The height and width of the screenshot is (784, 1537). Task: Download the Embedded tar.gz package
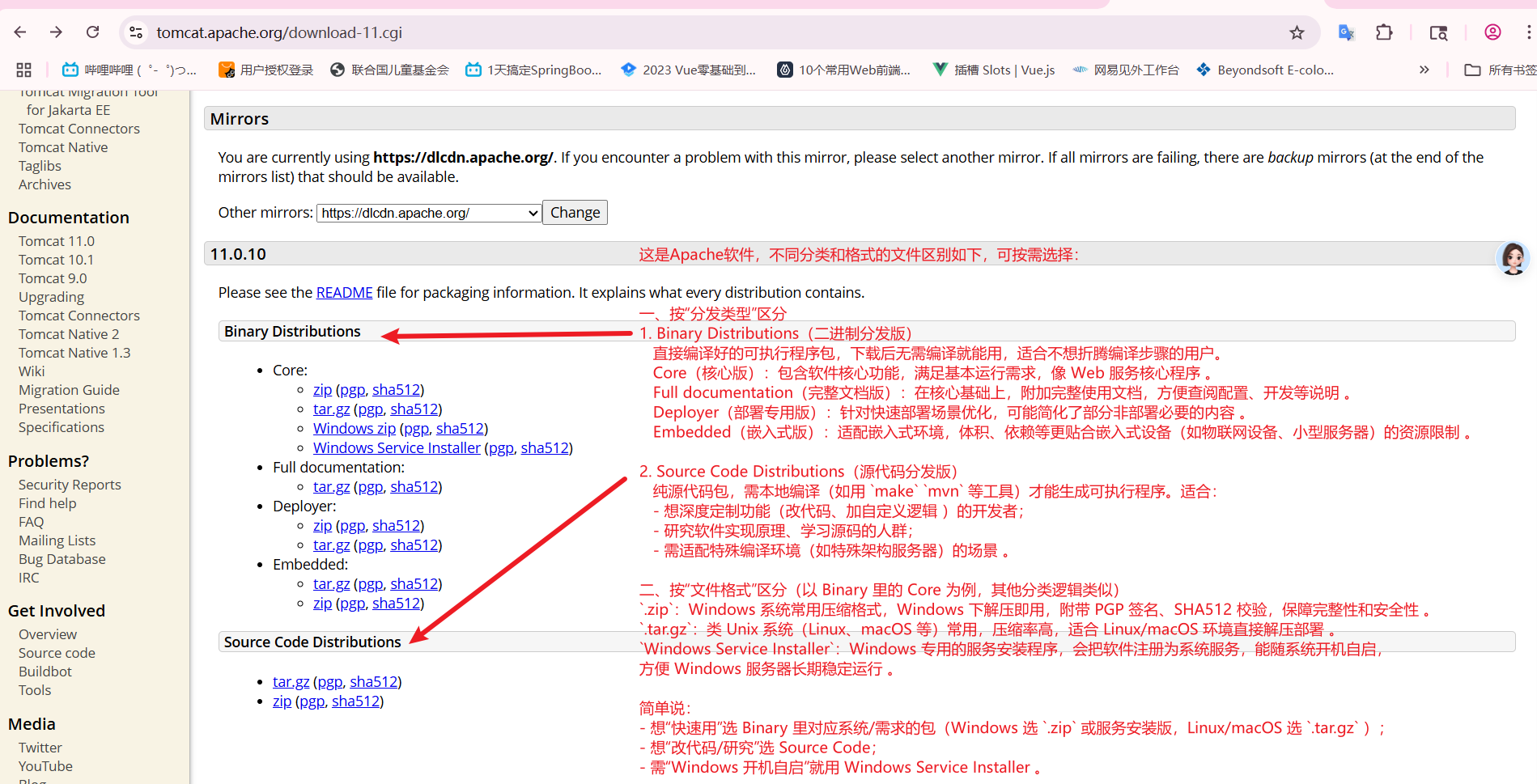click(x=331, y=583)
